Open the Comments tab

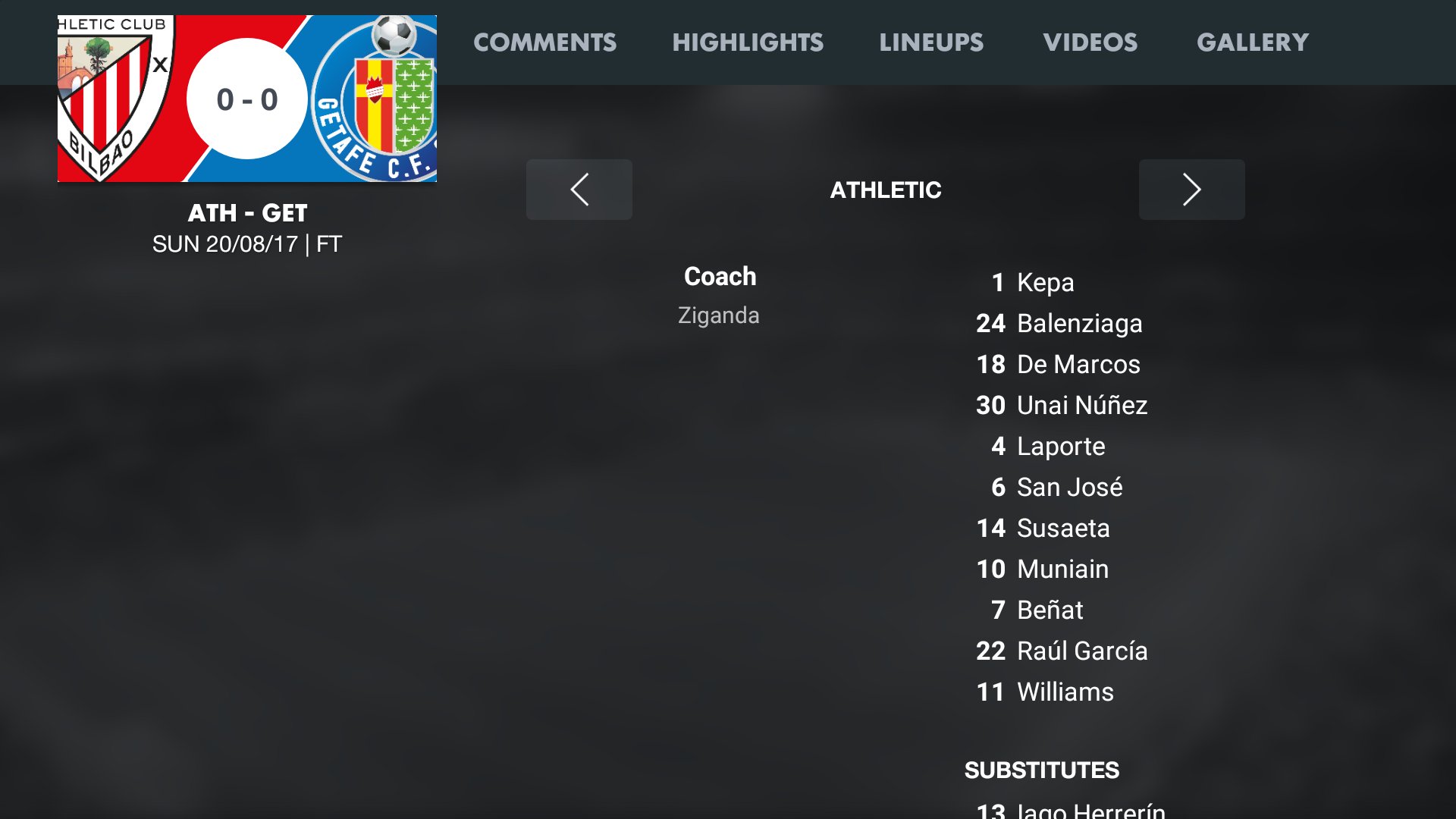[x=544, y=42]
